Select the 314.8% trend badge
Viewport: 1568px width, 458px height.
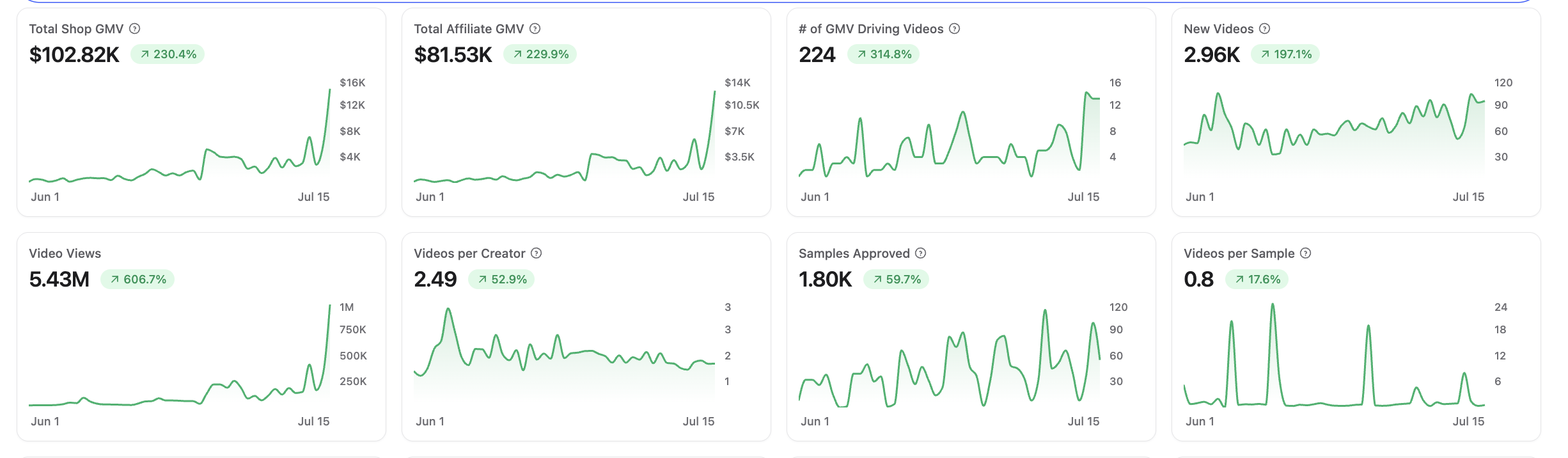tap(884, 54)
